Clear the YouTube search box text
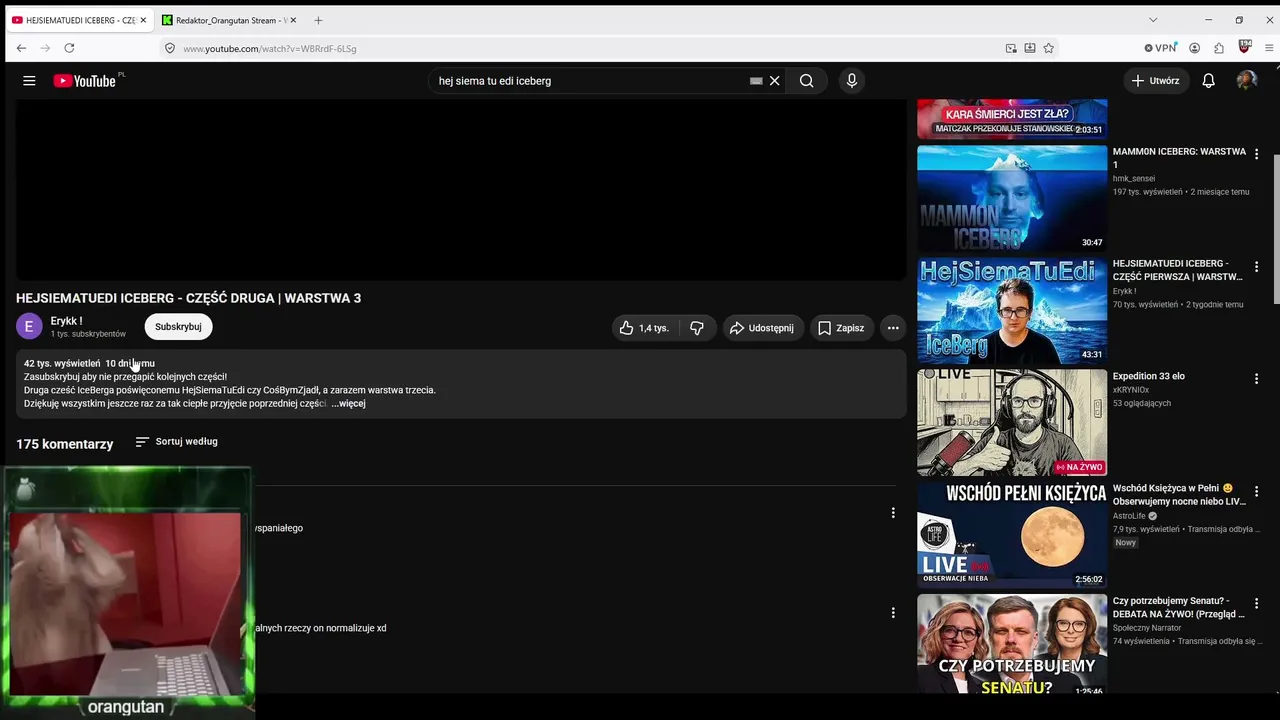Viewport: 1280px width, 720px height. (x=774, y=81)
